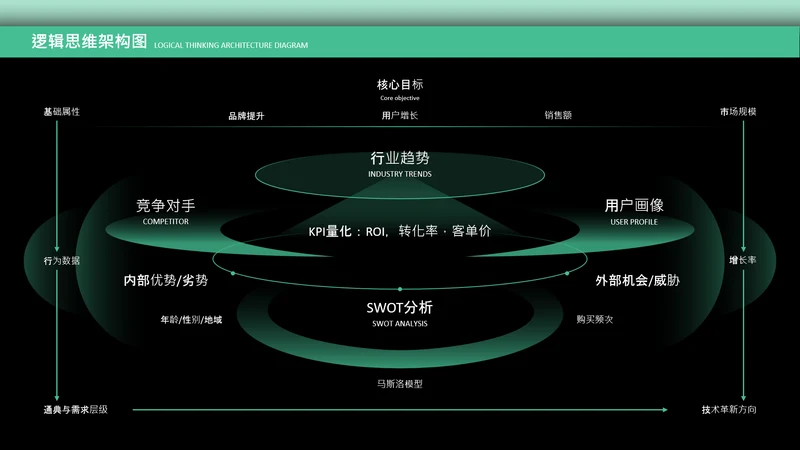Click the 核心目标 heading
This screenshot has width=800, height=450.
click(400, 85)
